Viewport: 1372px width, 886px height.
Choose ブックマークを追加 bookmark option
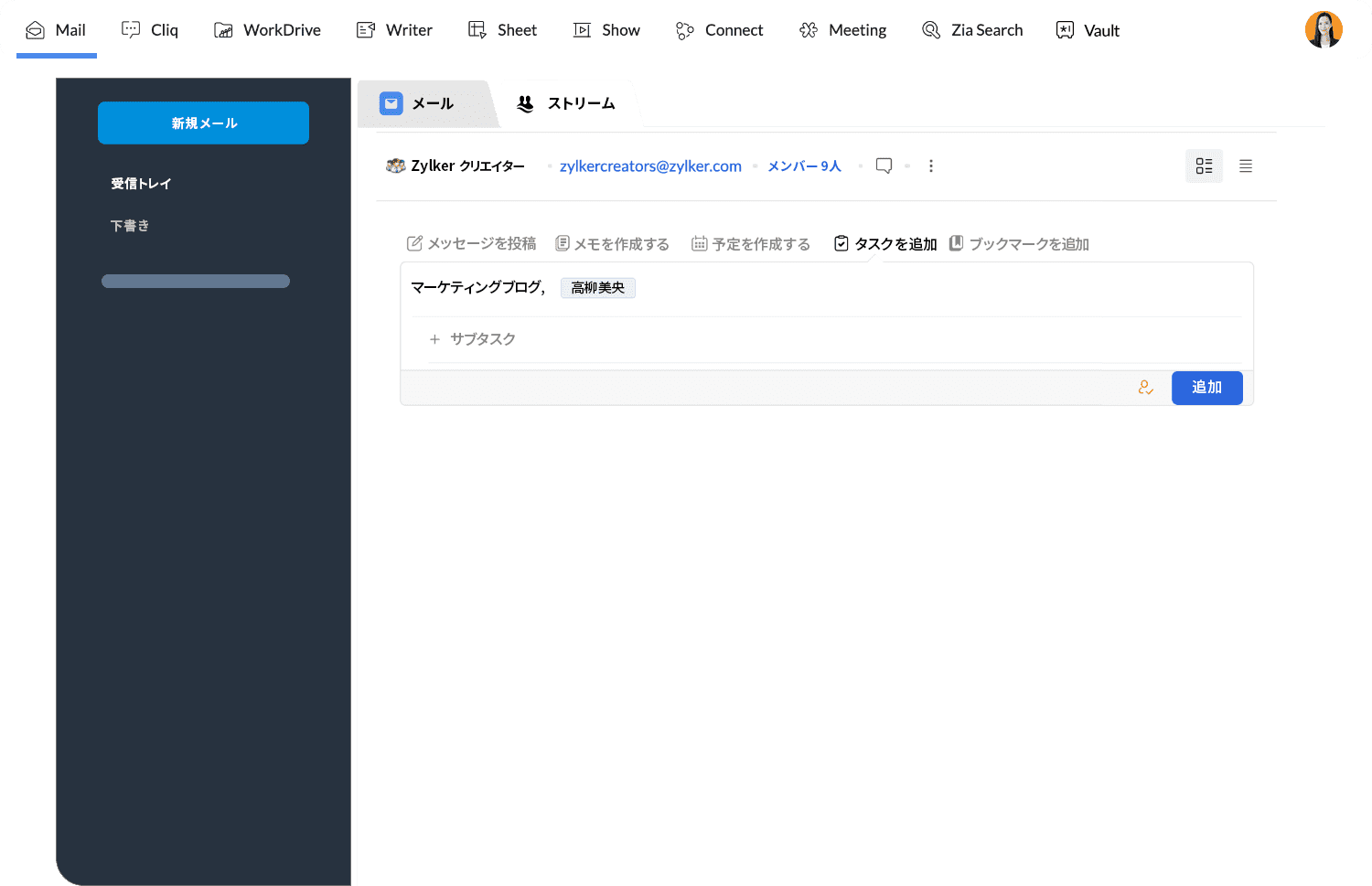1019,243
